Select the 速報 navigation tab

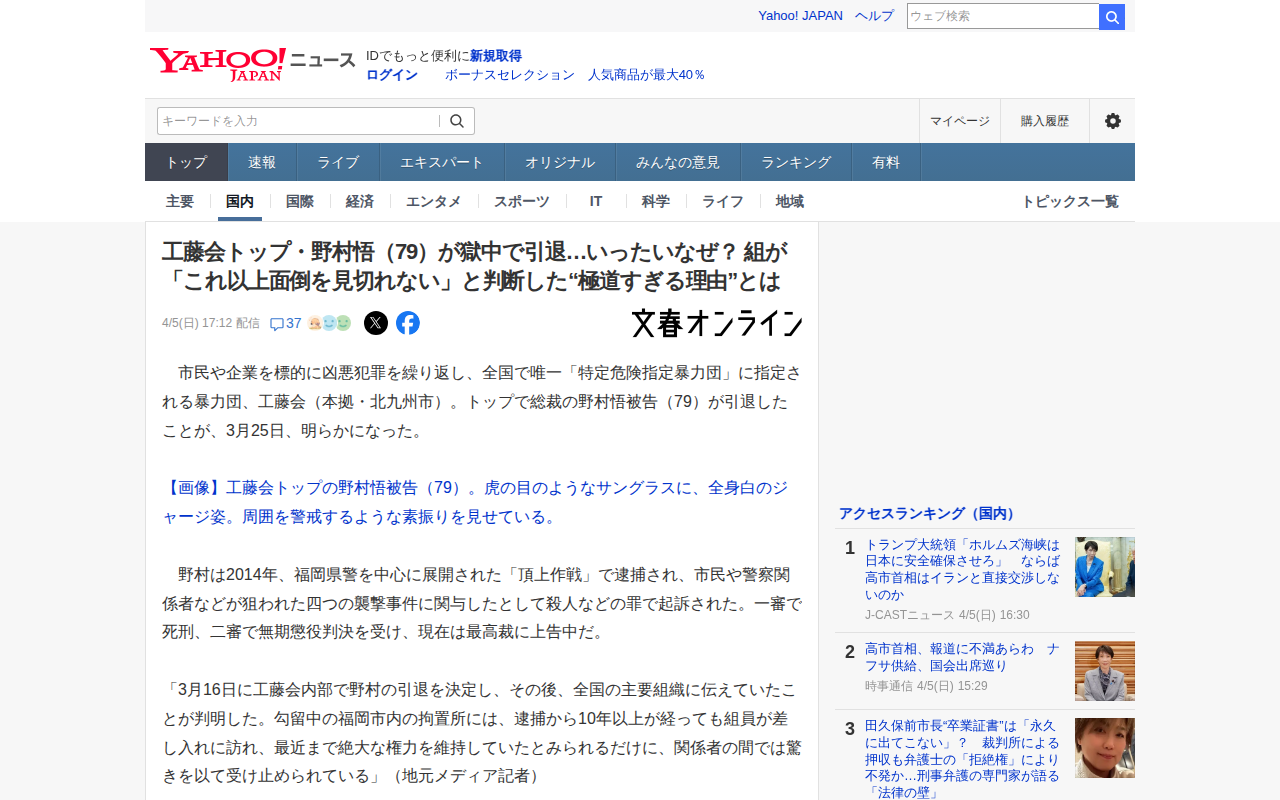262,162
